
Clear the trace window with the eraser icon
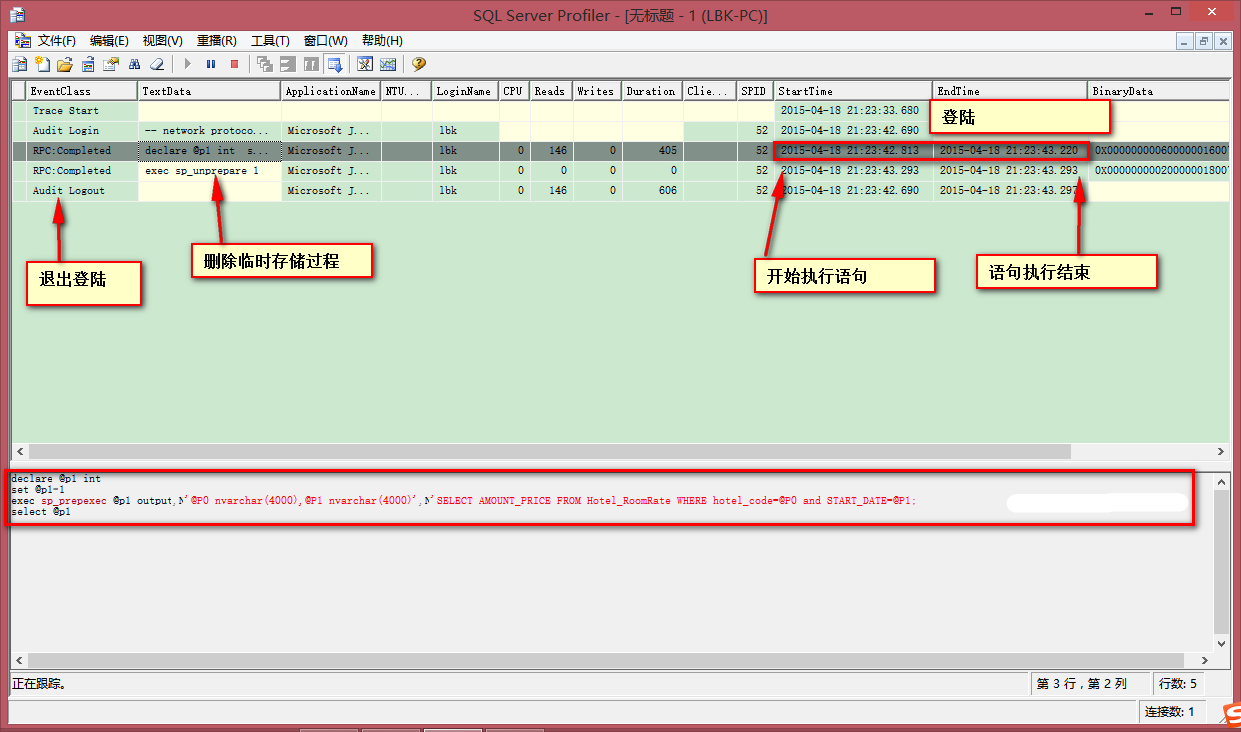click(x=157, y=65)
